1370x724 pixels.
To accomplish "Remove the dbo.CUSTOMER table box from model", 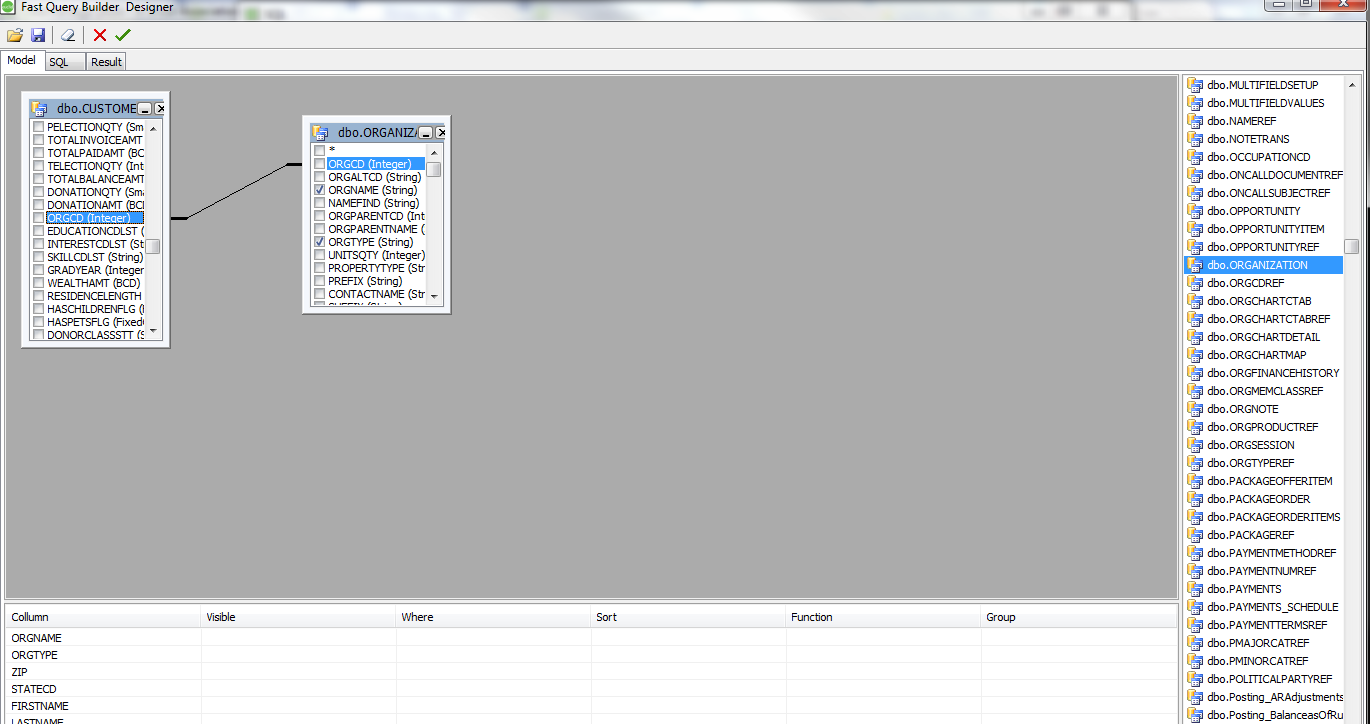I will click(160, 109).
